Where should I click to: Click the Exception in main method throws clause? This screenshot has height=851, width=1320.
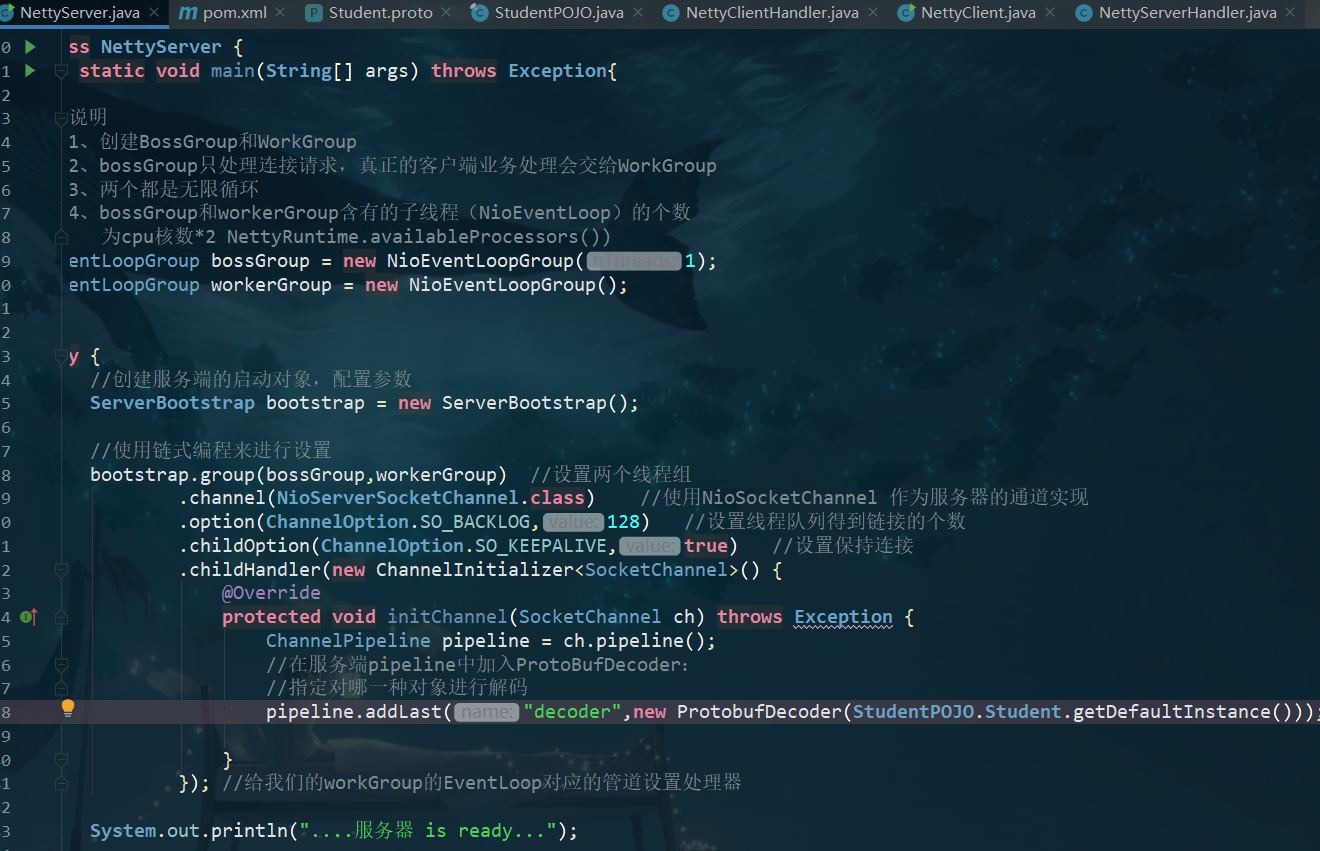558,71
